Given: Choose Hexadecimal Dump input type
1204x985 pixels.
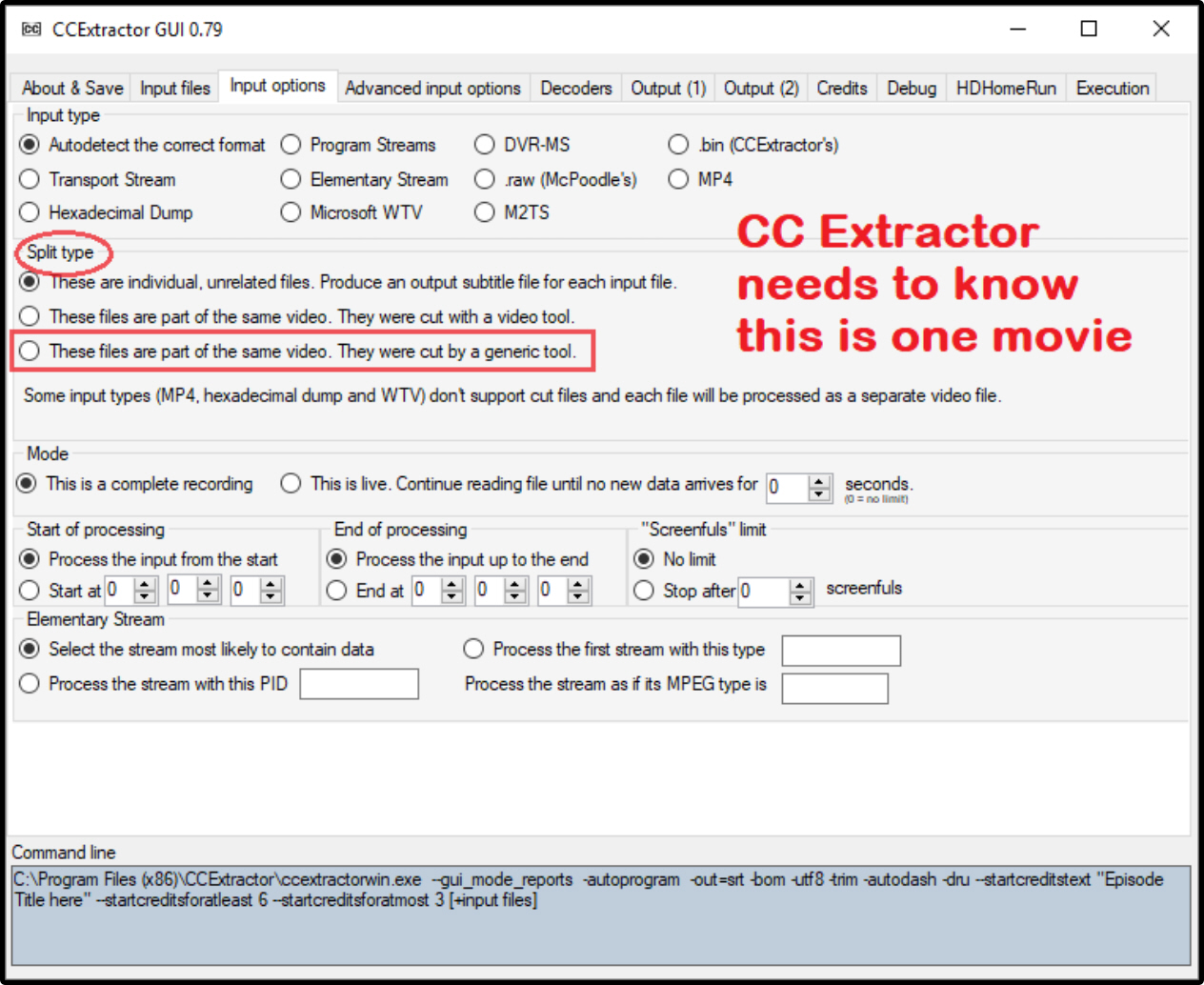Looking at the screenshot, I should (107, 212).
